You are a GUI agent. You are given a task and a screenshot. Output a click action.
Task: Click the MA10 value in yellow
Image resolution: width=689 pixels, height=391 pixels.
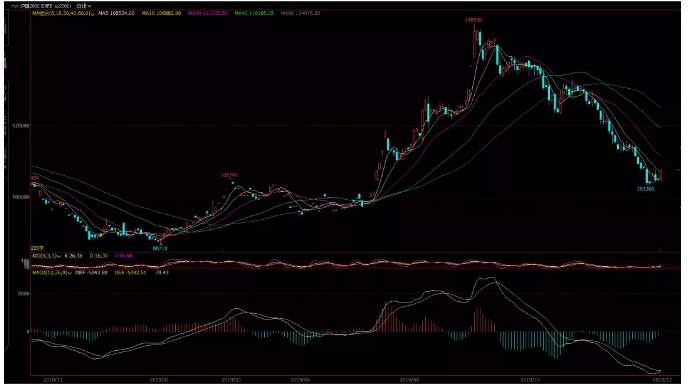point(161,13)
